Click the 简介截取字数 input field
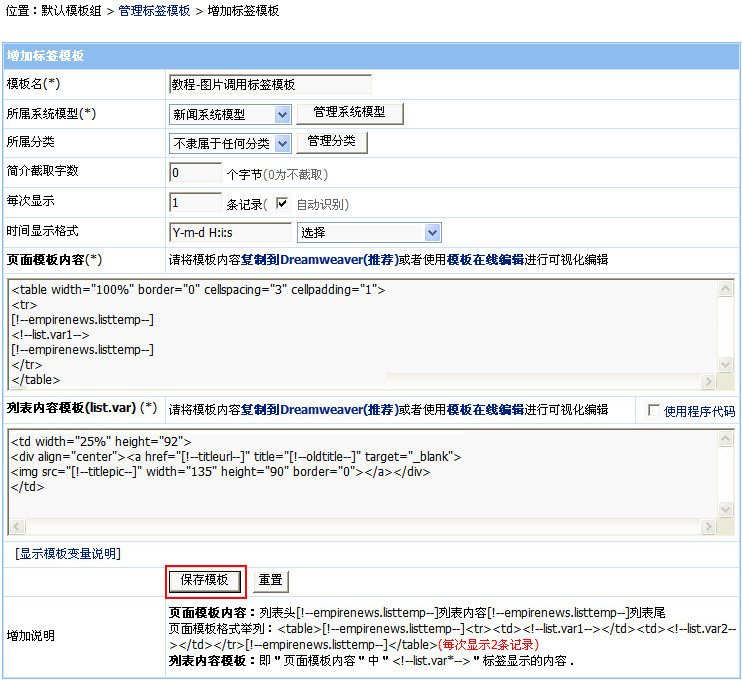Screen dimensions: 742x680 195,173
